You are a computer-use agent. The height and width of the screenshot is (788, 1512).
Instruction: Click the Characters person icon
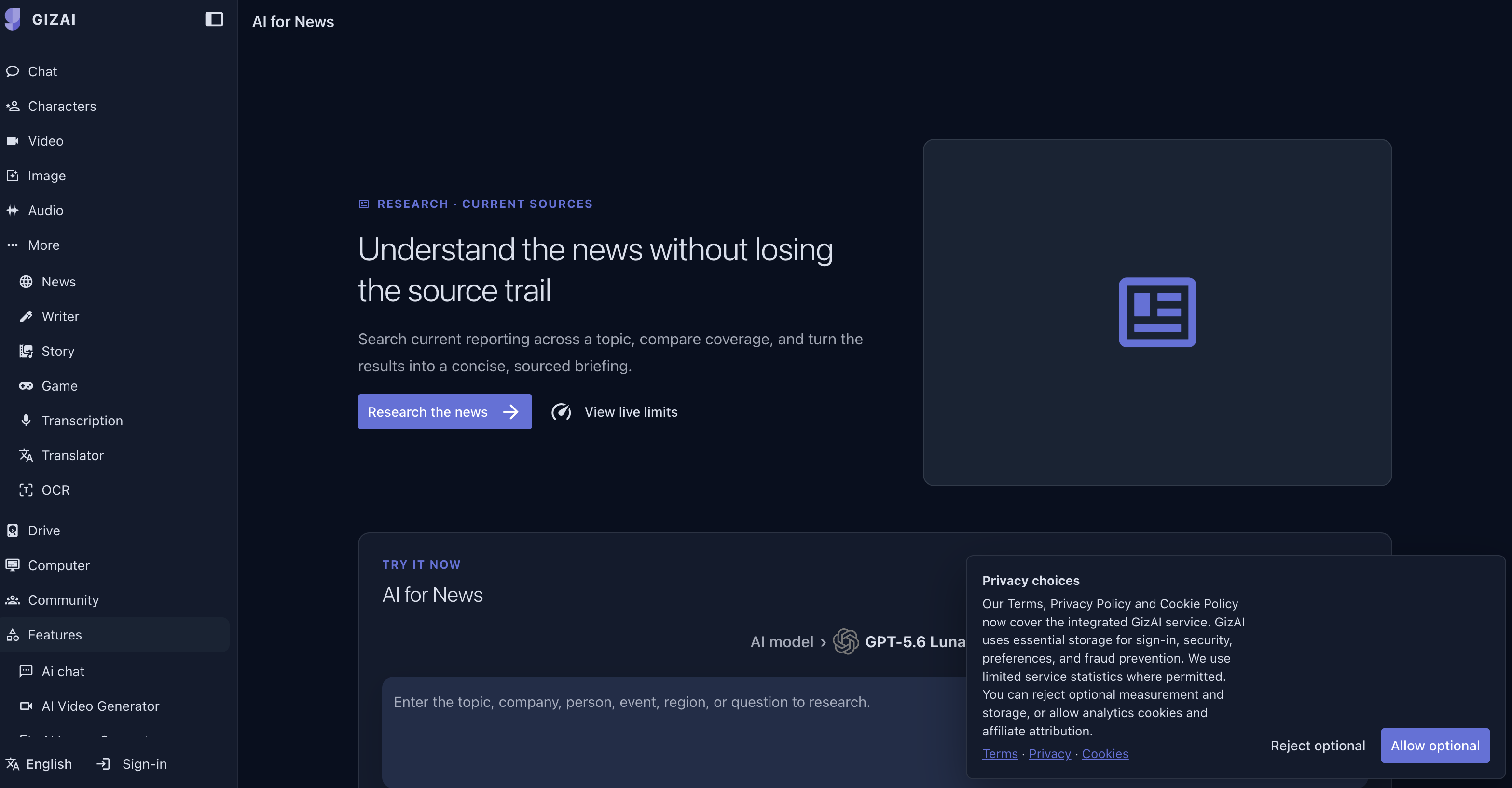13,106
